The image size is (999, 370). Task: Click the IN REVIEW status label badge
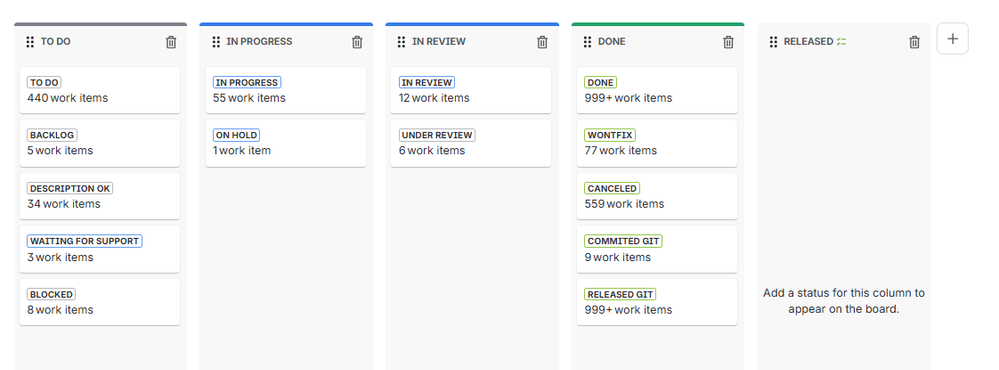coord(427,82)
